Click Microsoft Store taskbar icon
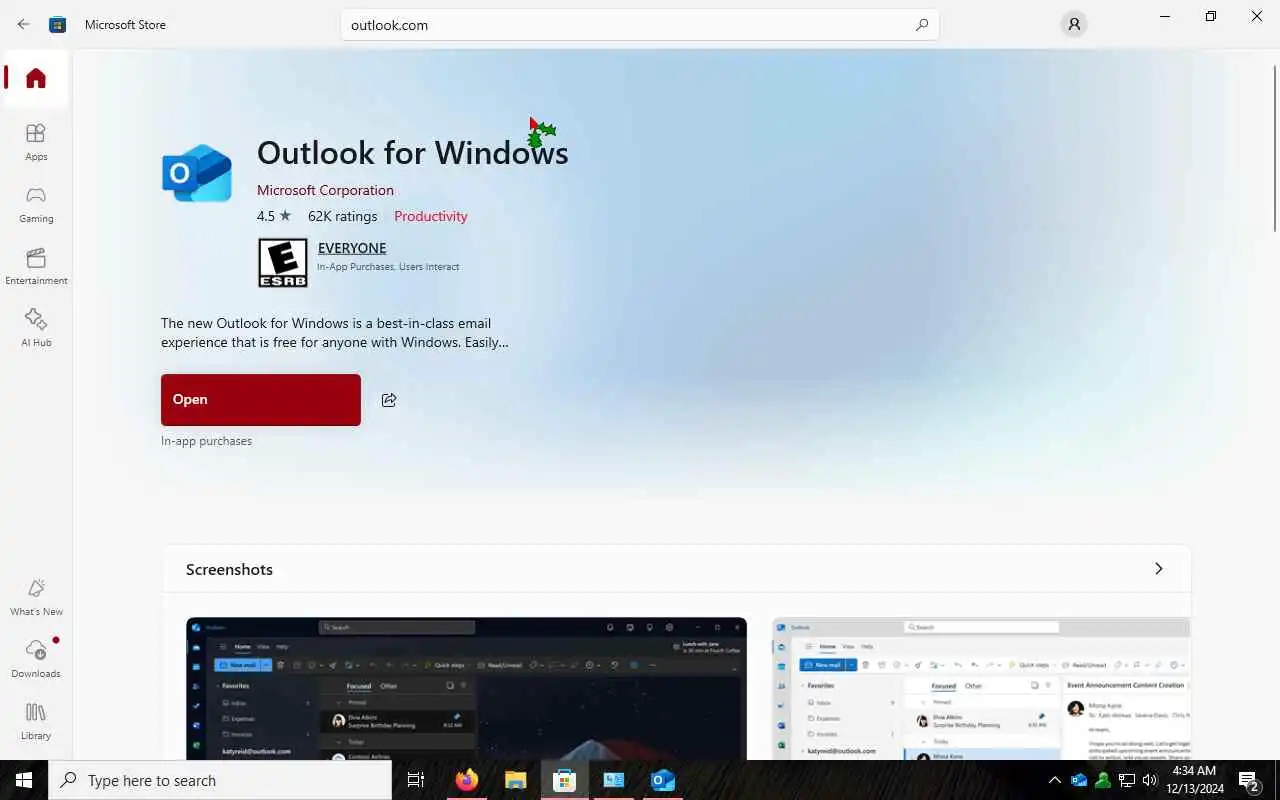The height and width of the screenshot is (800, 1280). tap(564, 780)
